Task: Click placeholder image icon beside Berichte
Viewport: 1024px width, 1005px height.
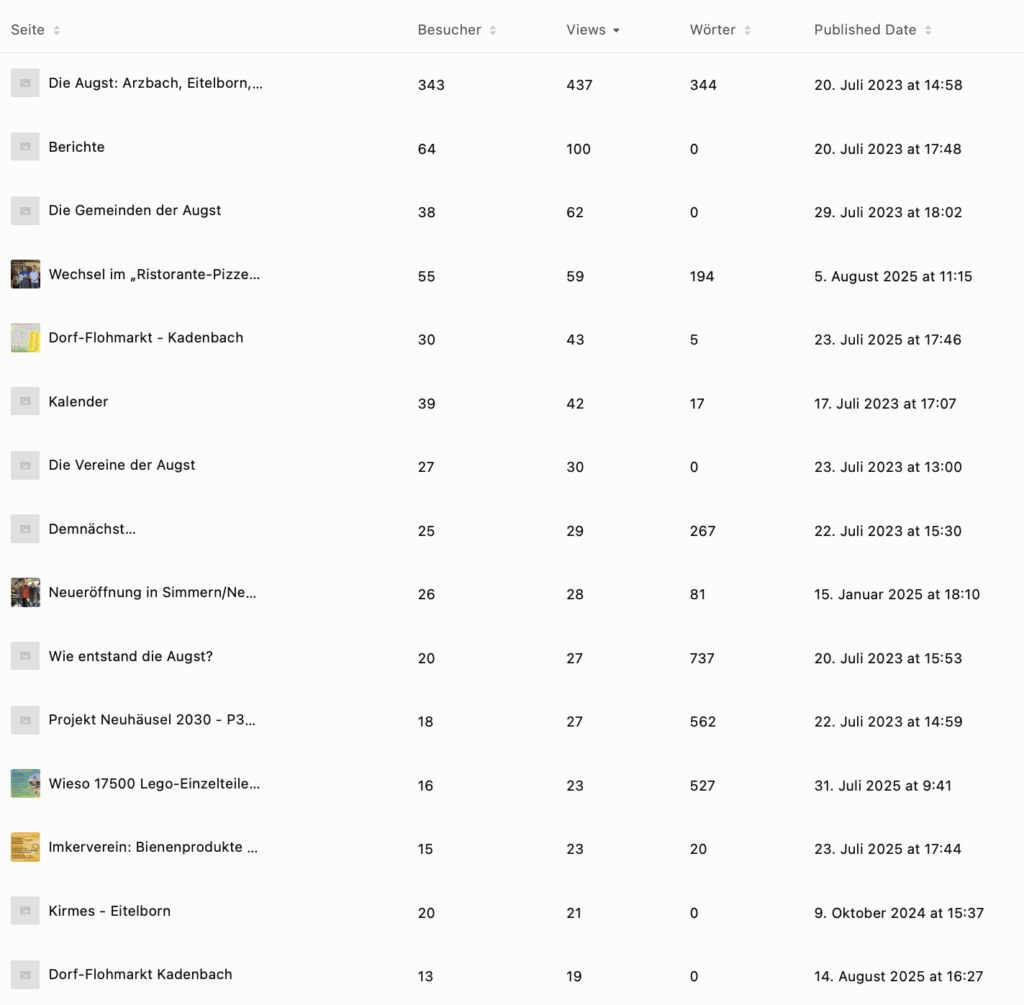Action: coord(25,147)
